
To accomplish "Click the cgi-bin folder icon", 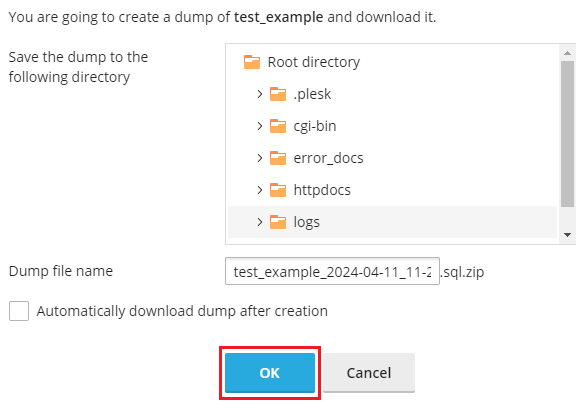I will [278, 126].
